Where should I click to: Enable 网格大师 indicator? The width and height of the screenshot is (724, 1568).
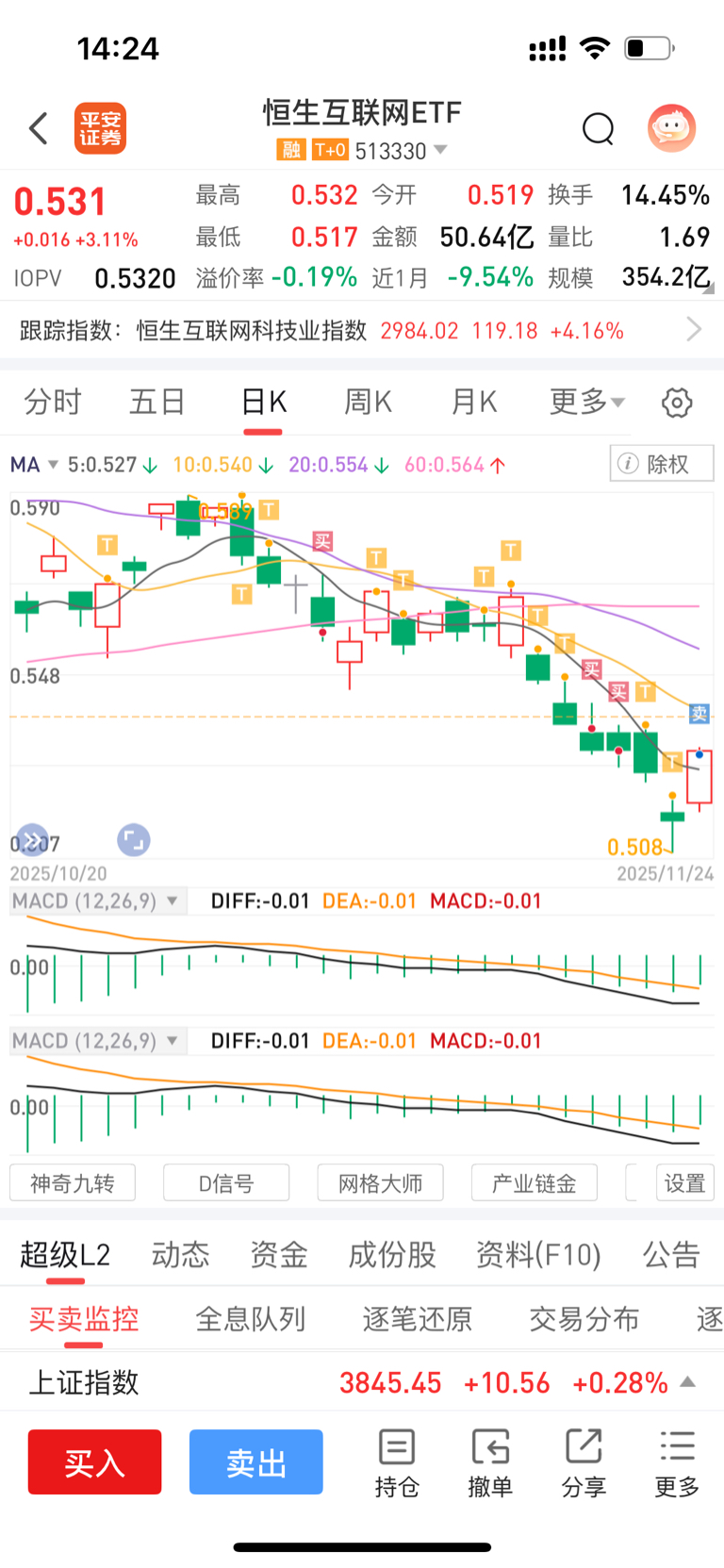pyautogui.click(x=380, y=1183)
